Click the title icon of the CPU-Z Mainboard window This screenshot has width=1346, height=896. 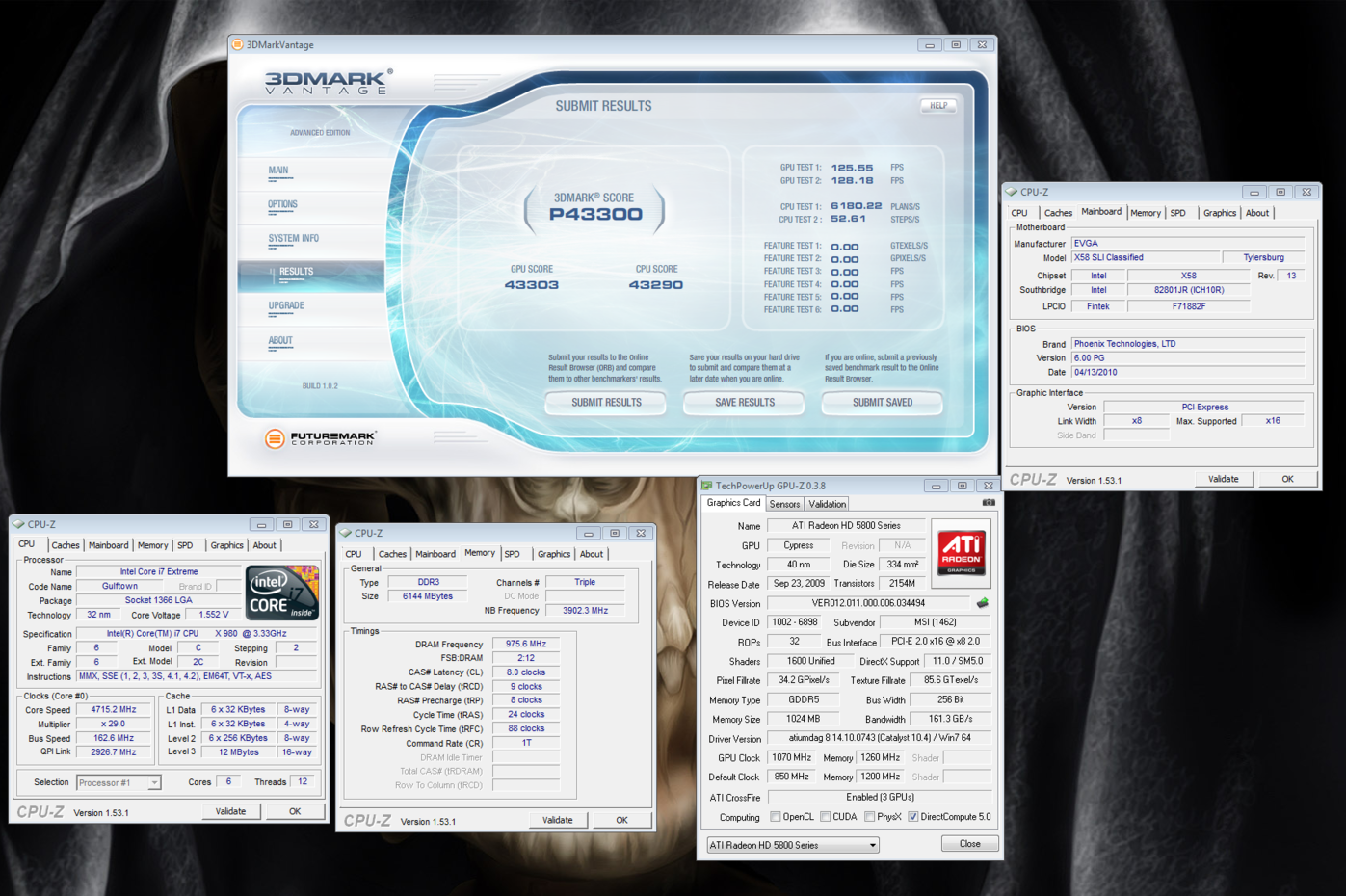click(x=1012, y=192)
